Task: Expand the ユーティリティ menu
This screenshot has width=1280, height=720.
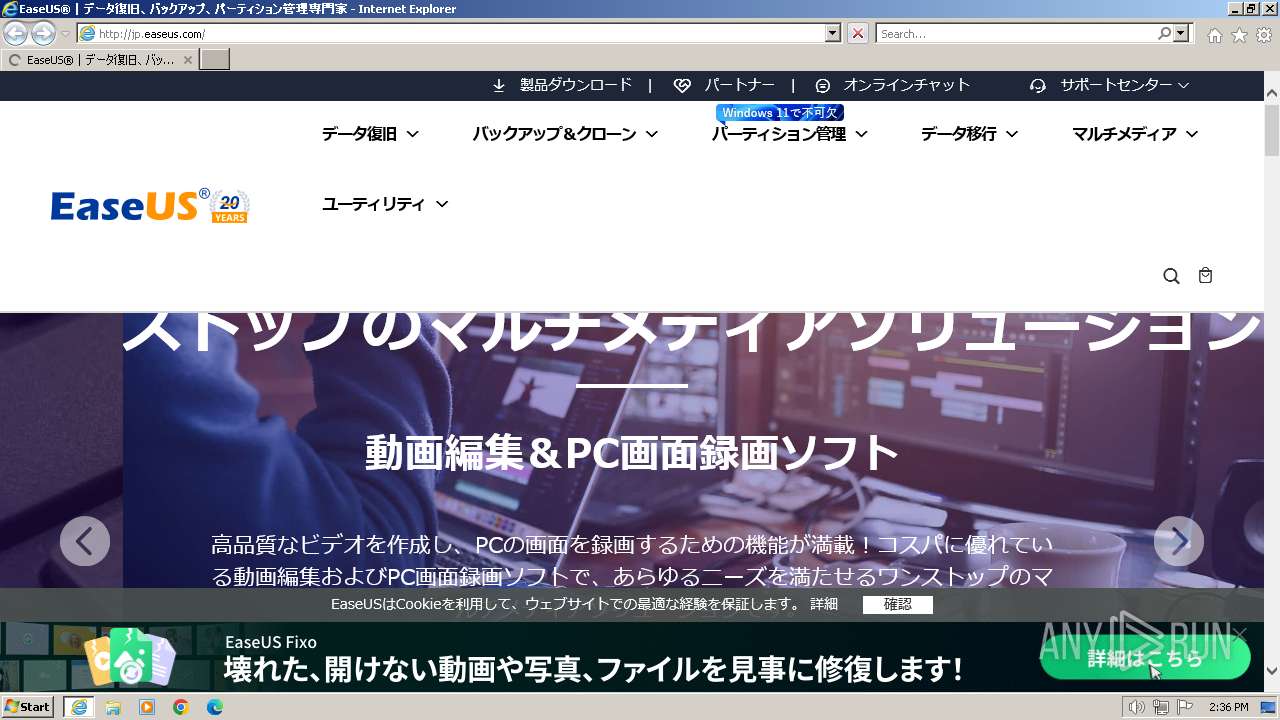Action: coord(384,204)
